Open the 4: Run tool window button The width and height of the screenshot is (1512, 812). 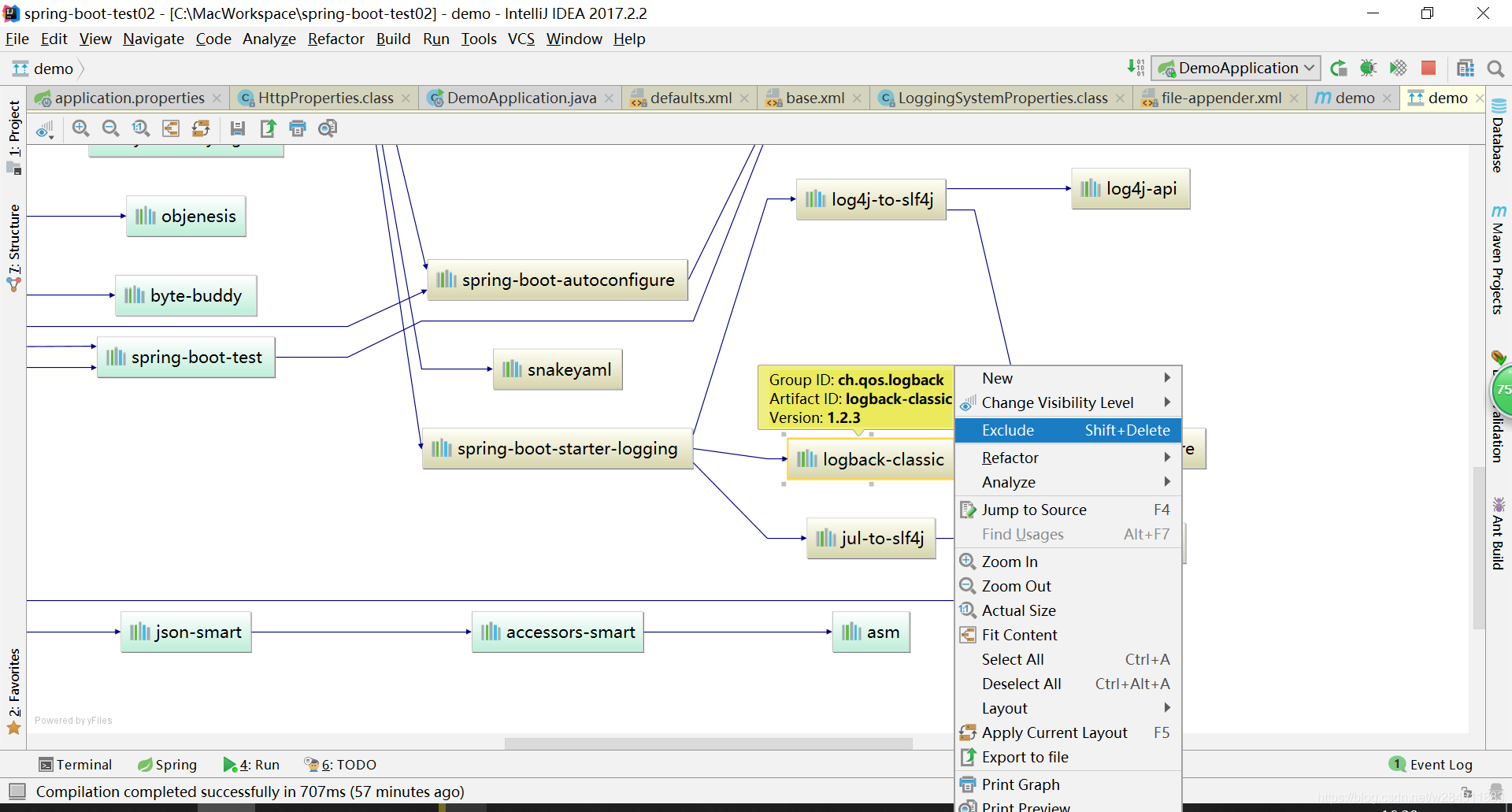(251, 764)
